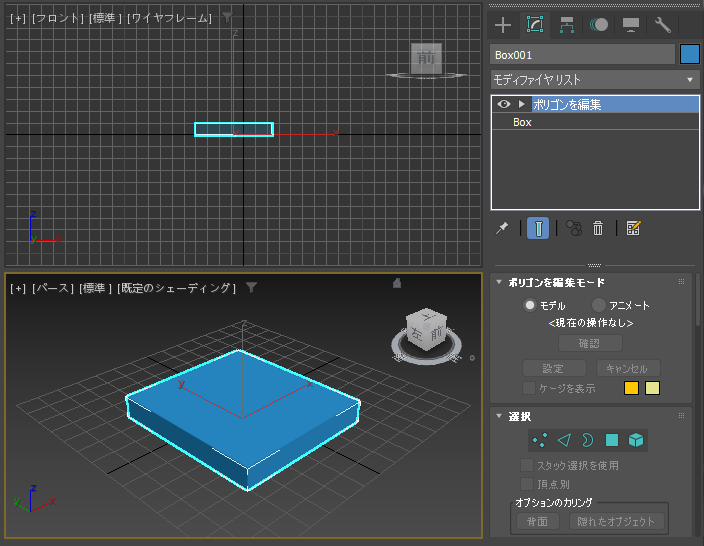
Task: Open front viewport [+] menu
Action: point(18,18)
